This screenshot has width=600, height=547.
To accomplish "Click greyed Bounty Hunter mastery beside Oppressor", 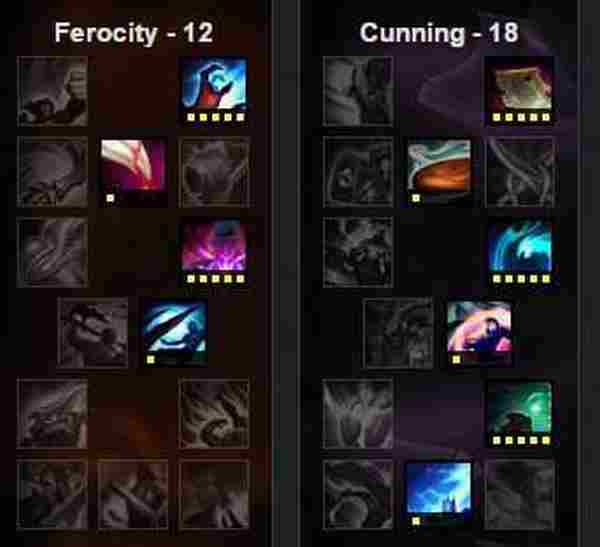I will tap(93, 333).
